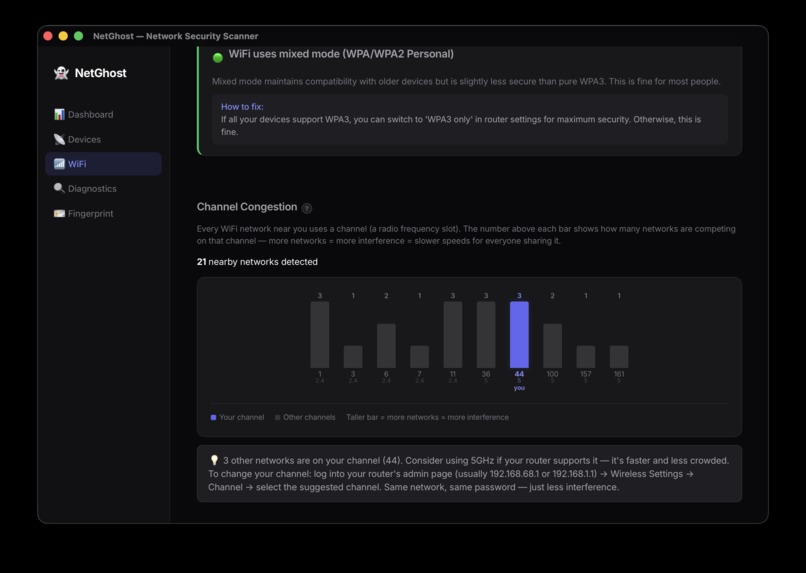Click the '21 nearby networks detected' text
The height and width of the screenshot is (573, 806).
point(257,262)
